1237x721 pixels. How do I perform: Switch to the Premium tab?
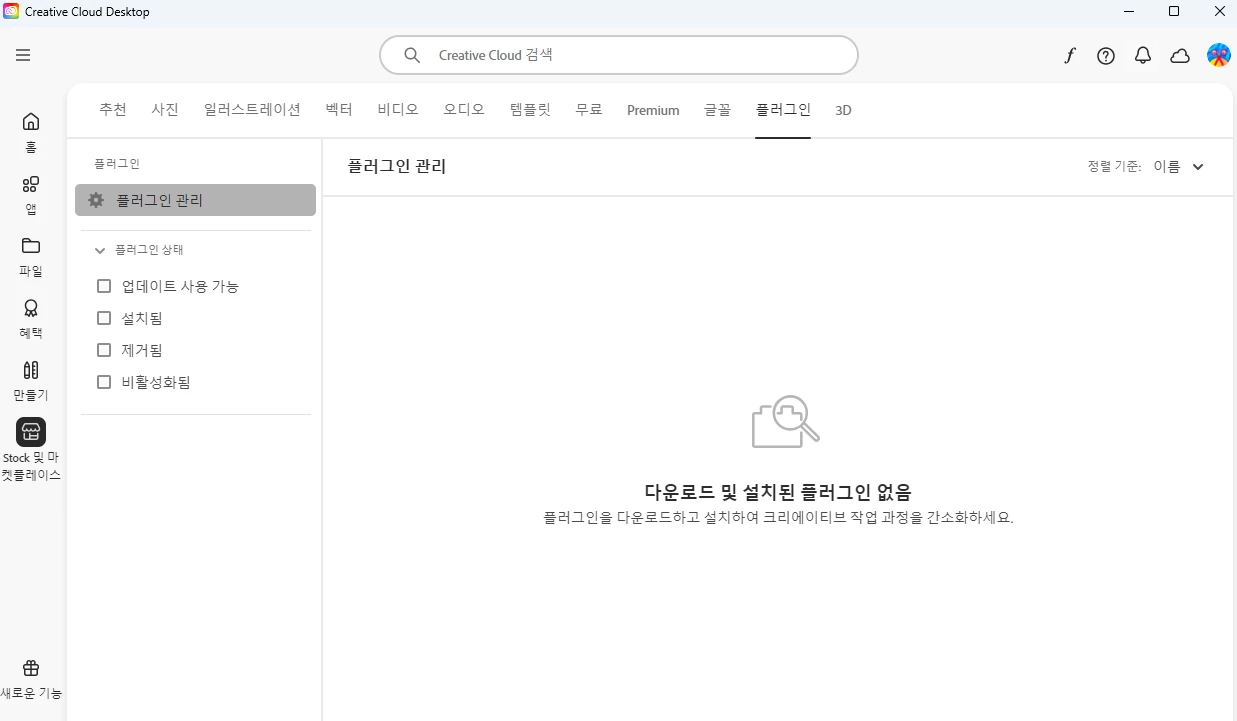(653, 110)
